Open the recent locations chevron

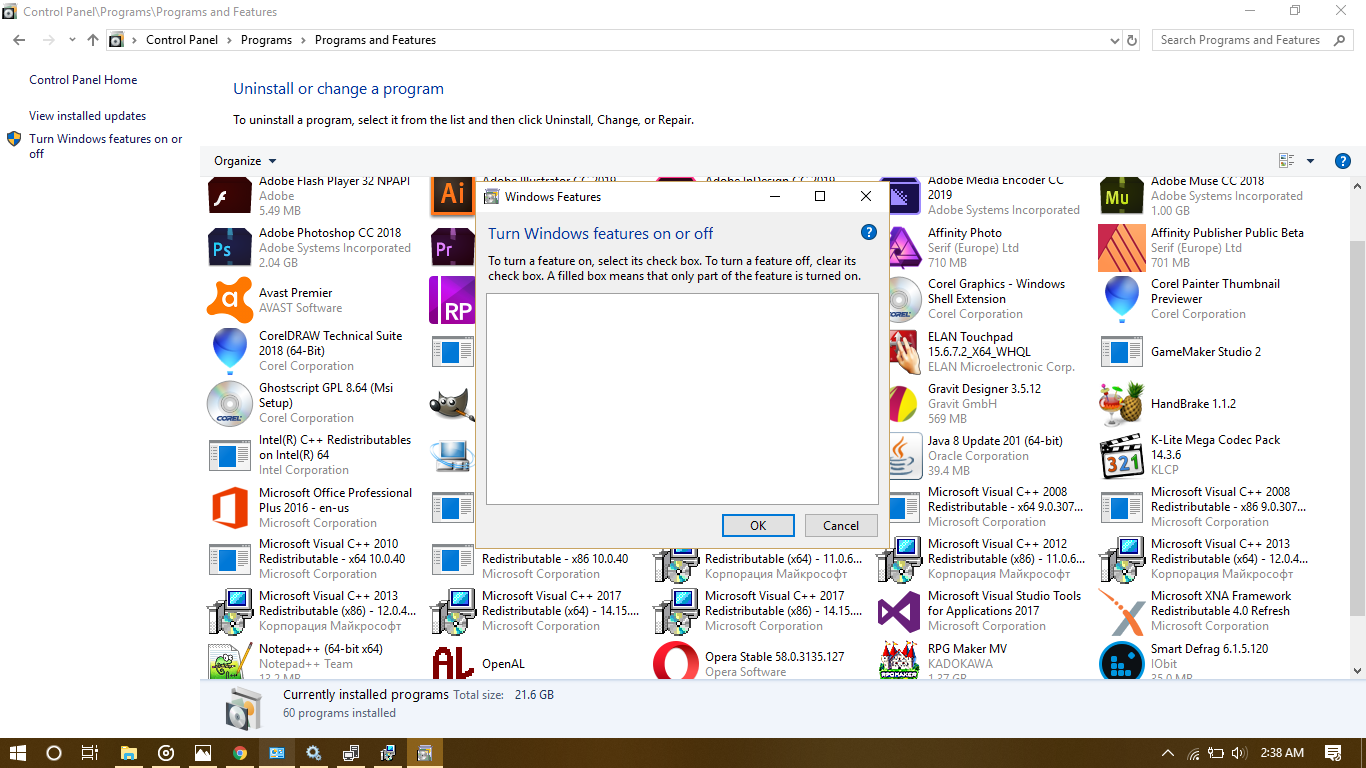point(72,40)
